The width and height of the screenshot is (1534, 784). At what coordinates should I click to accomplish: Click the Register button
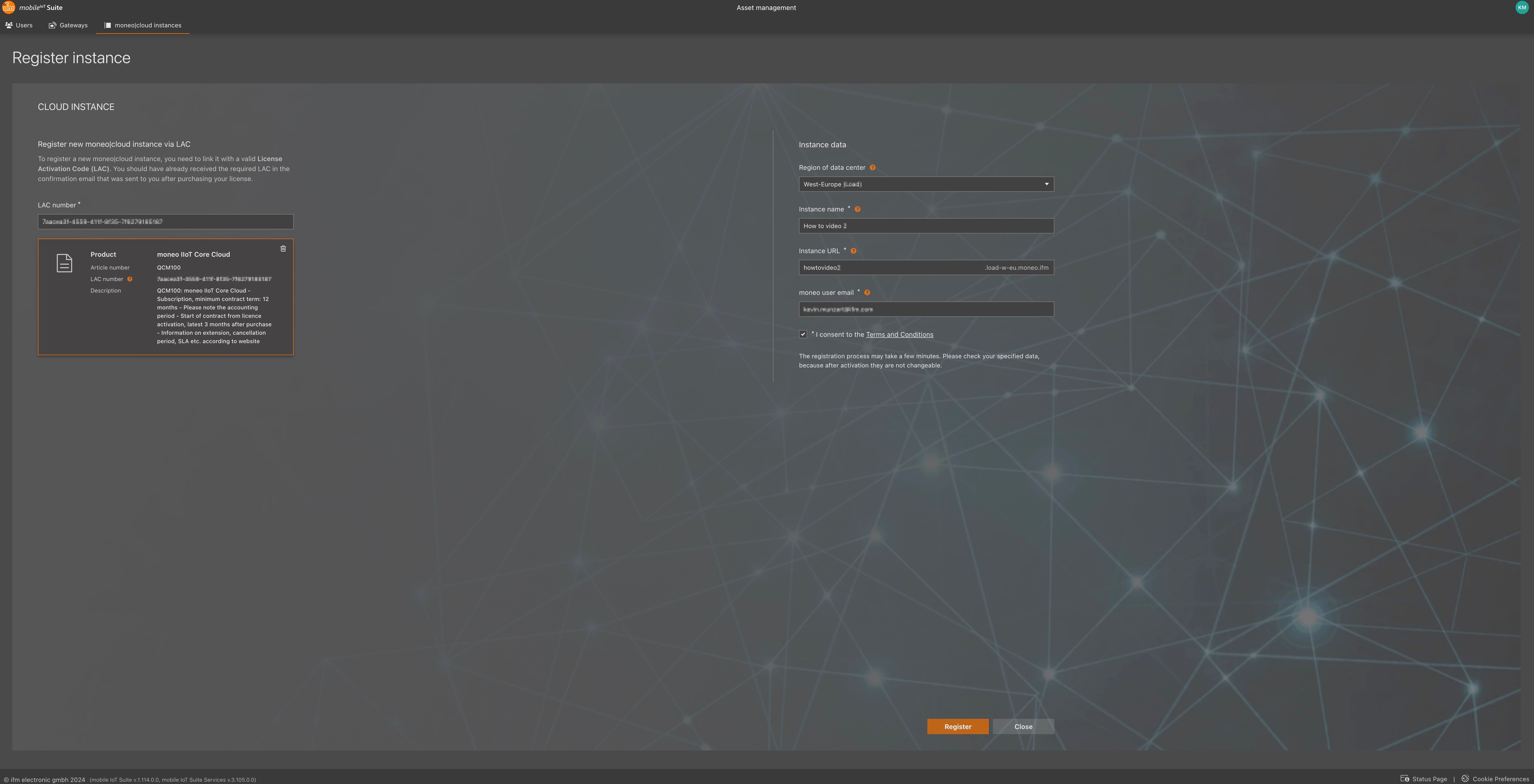tap(958, 726)
